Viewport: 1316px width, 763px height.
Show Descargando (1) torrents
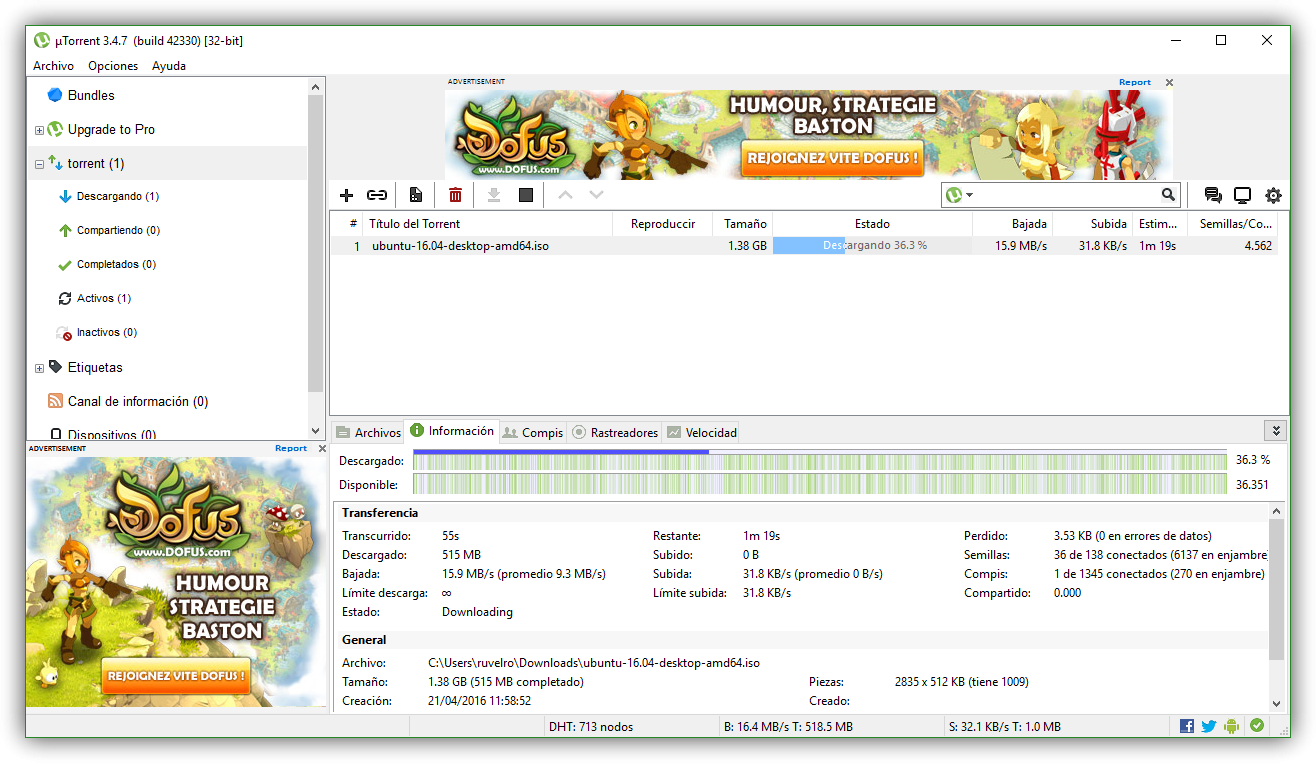tap(118, 196)
